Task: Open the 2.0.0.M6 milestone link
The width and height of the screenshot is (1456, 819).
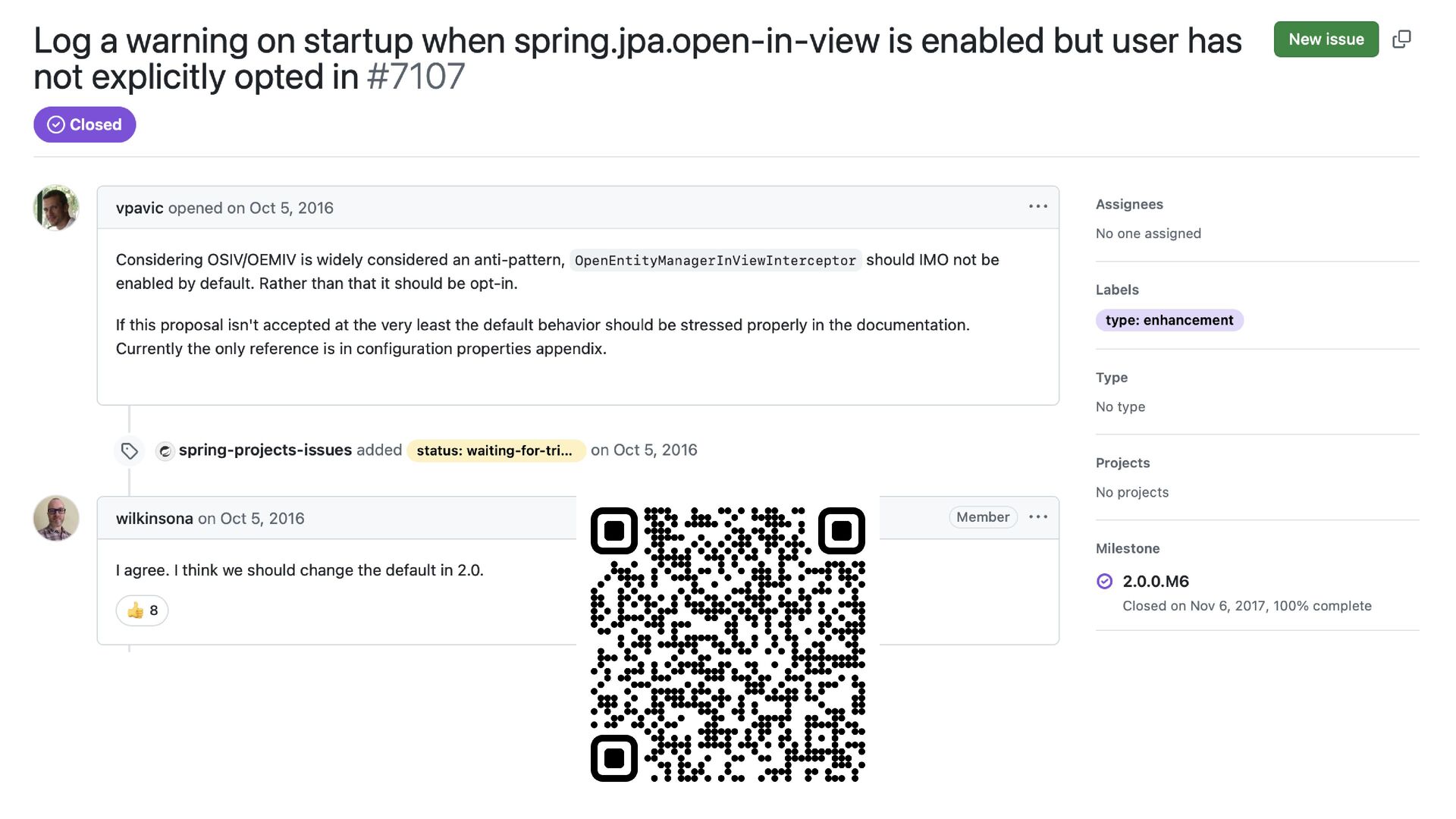Action: (x=1155, y=582)
